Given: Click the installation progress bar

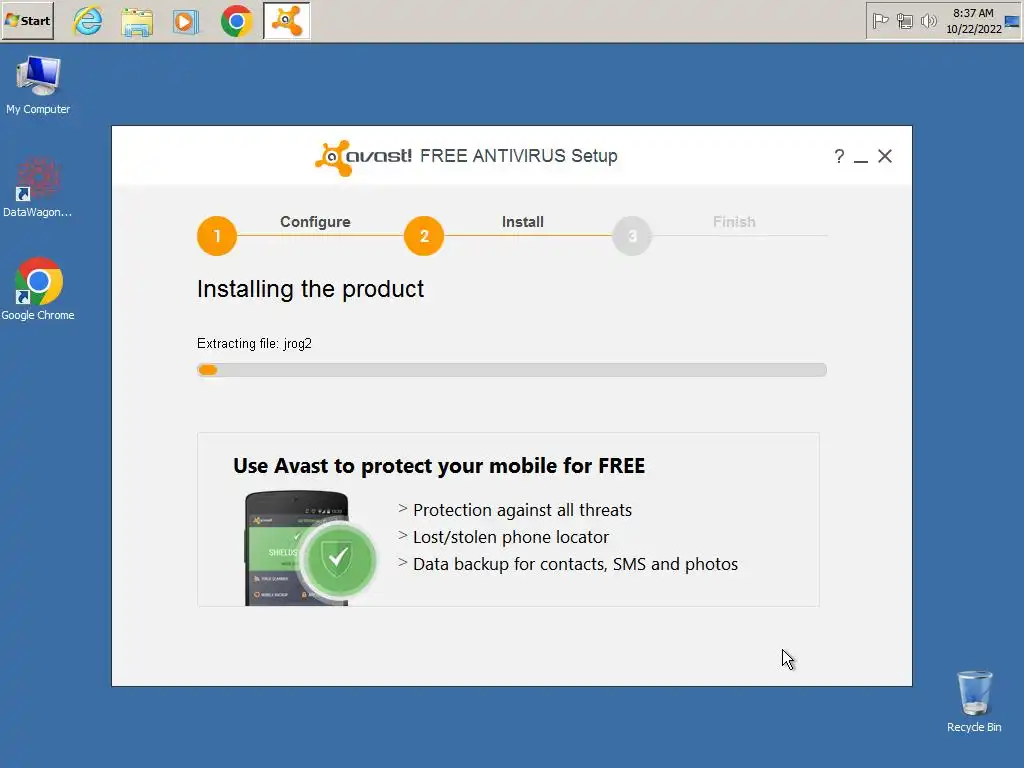Looking at the screenshot, I should [x=512, y=370].
